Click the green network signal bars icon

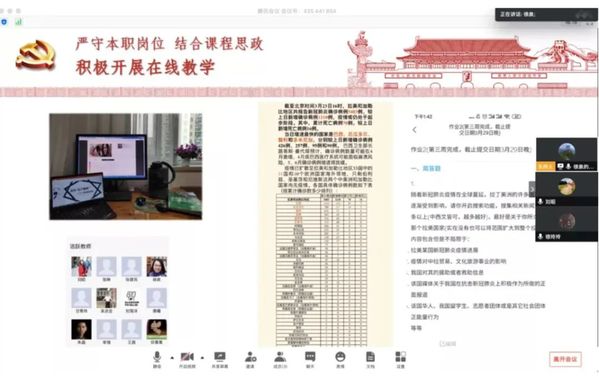click(18, 22)
